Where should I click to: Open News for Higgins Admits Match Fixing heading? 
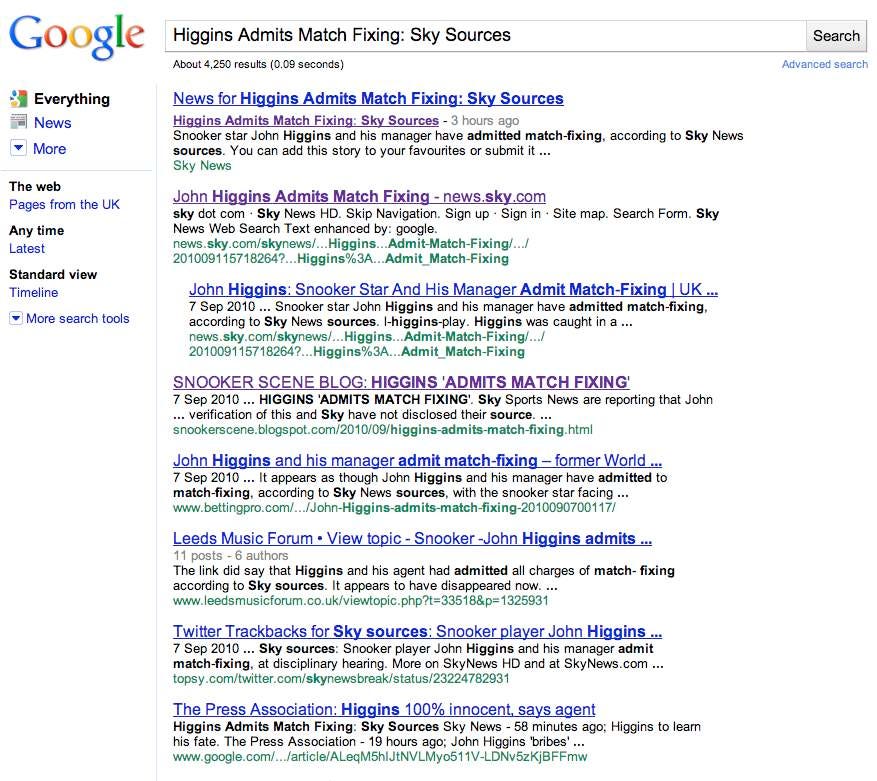click(368, 98)
